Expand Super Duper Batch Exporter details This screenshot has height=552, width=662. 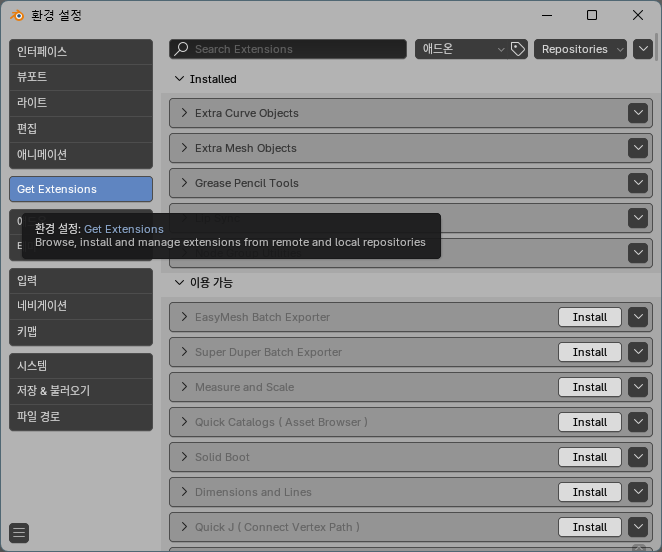click(x=184, y=352)
